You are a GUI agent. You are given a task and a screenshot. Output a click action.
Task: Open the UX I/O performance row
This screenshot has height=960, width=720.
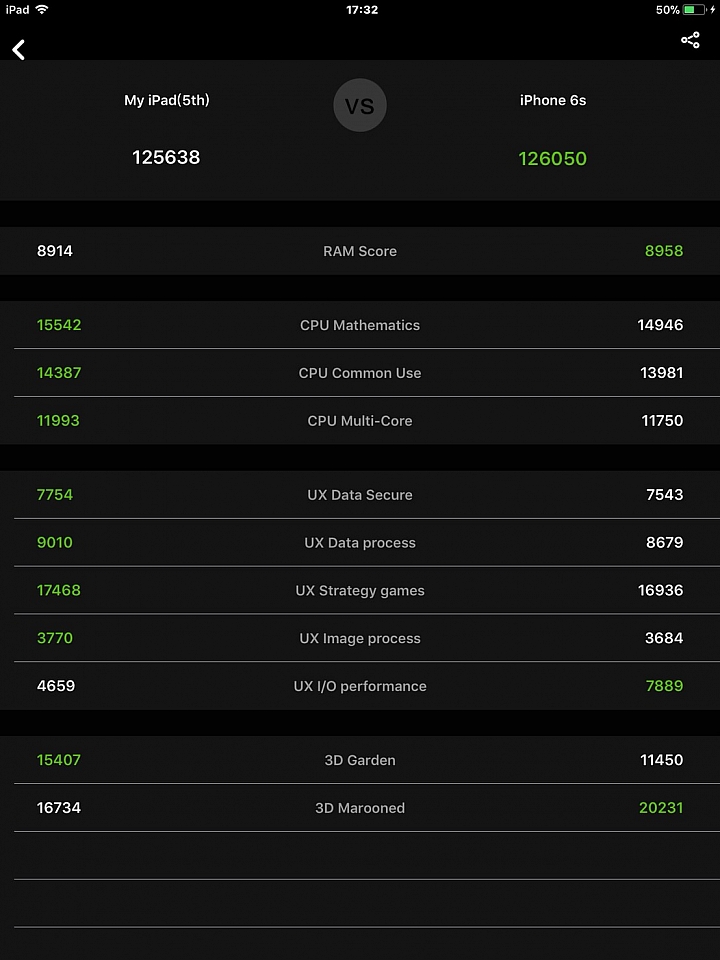coord(360,686)
